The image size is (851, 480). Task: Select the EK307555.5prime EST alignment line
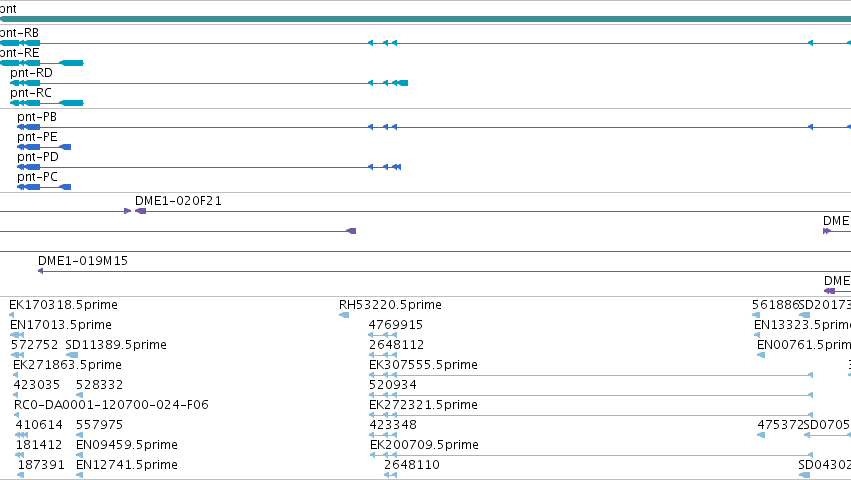(x=591, y=375)
